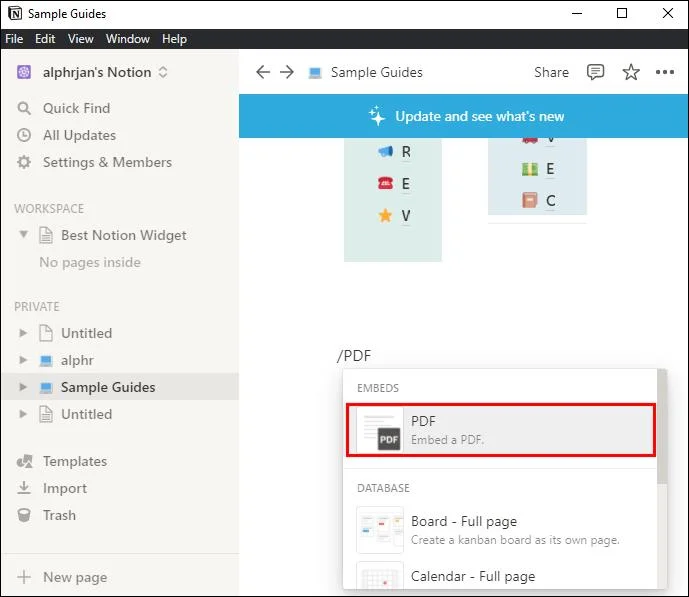
Task: Open the three-dot page options menu
Action: point(664,72)
